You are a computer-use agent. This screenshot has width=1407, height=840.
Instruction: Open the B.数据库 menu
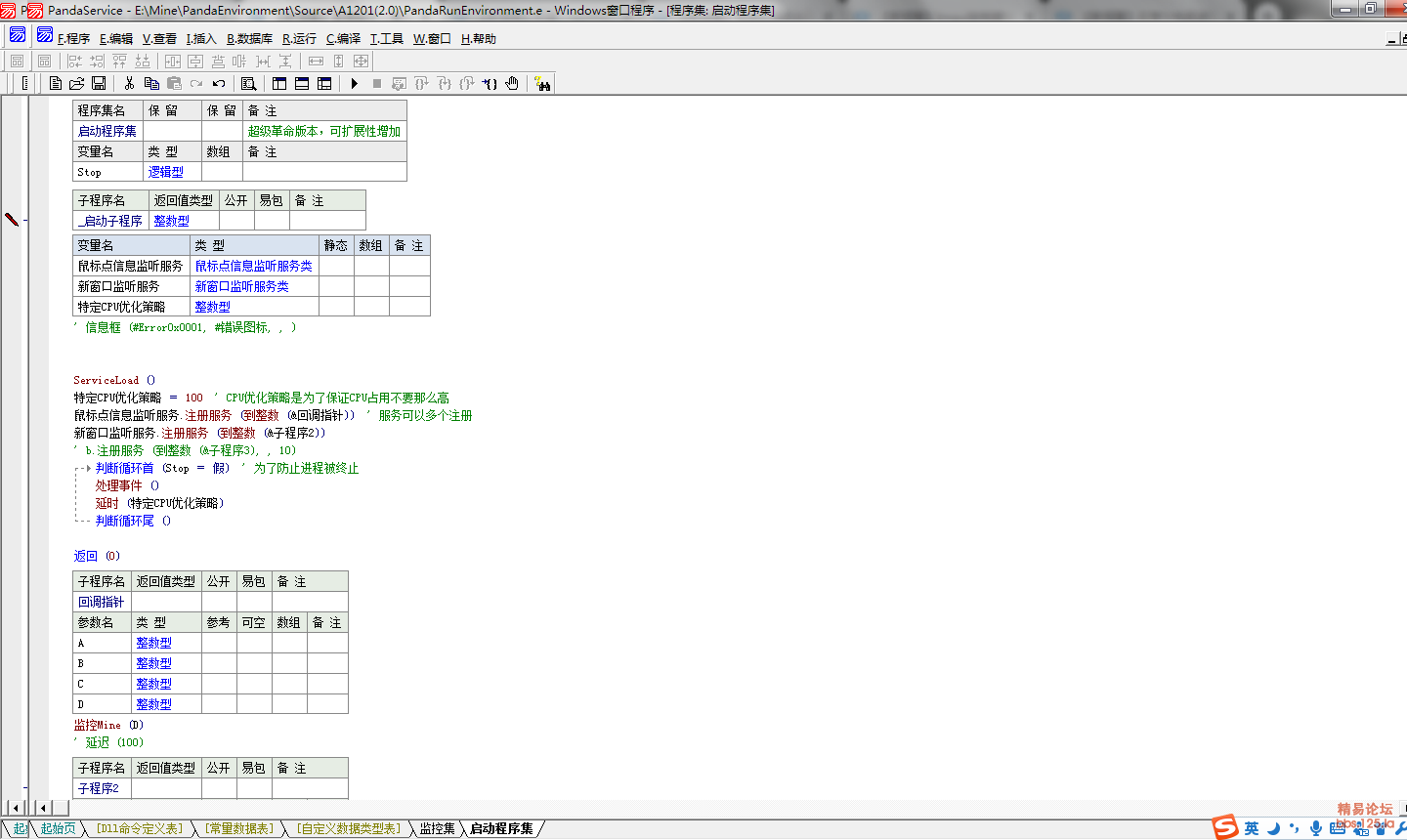pyautogui.click(x=250, y=39)
